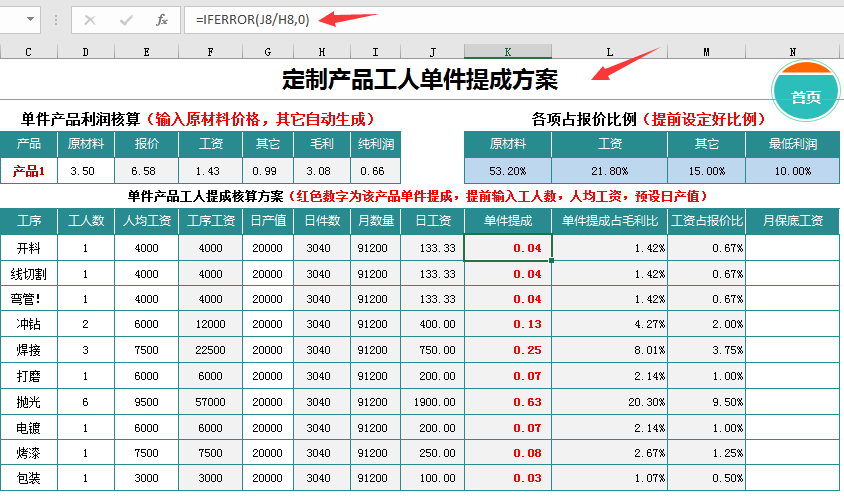Click the title 定制产品工人单件提成方案

point(420,80)
